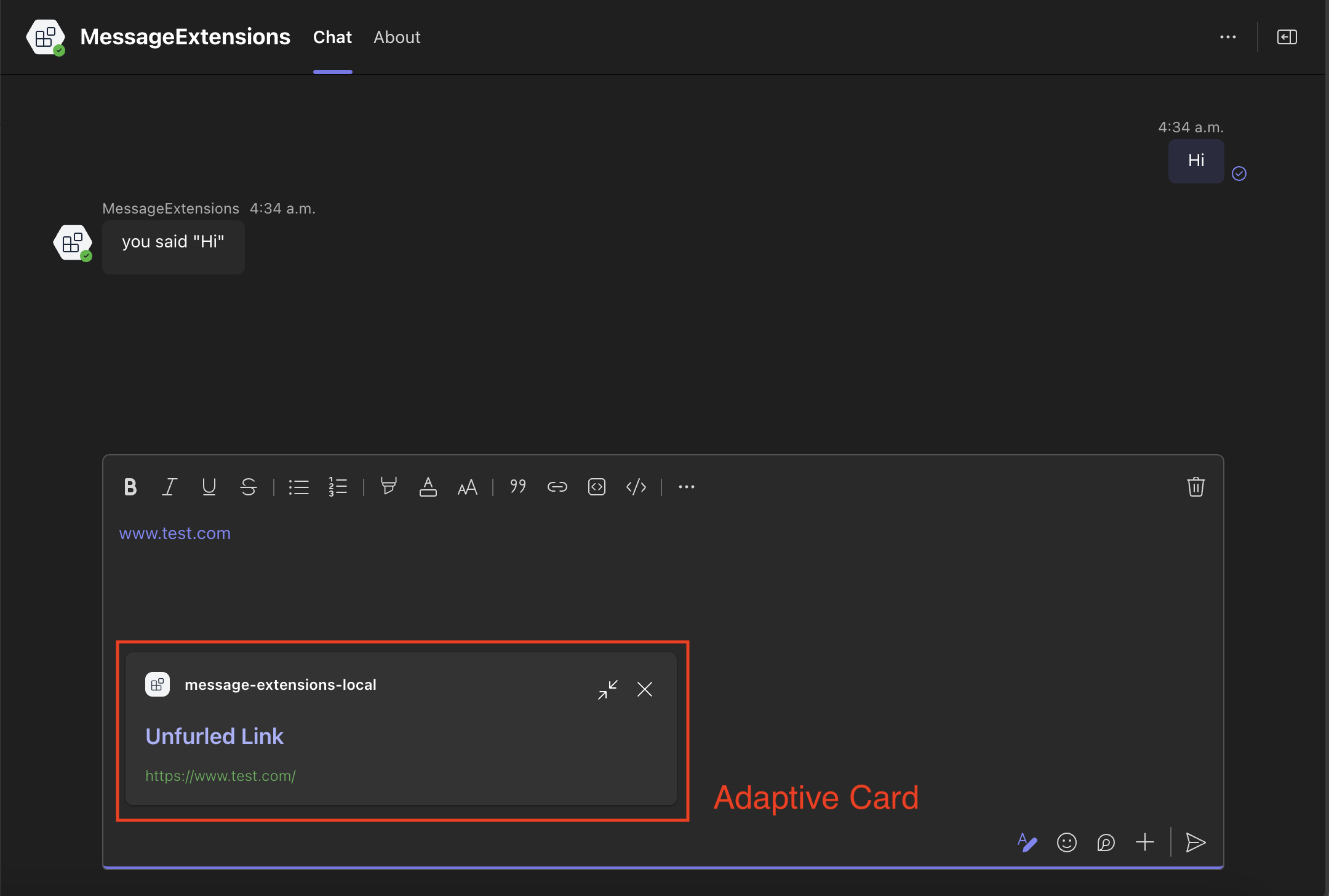Insert a code snippet
The image size is (1329, 896).
pos(596,487)
